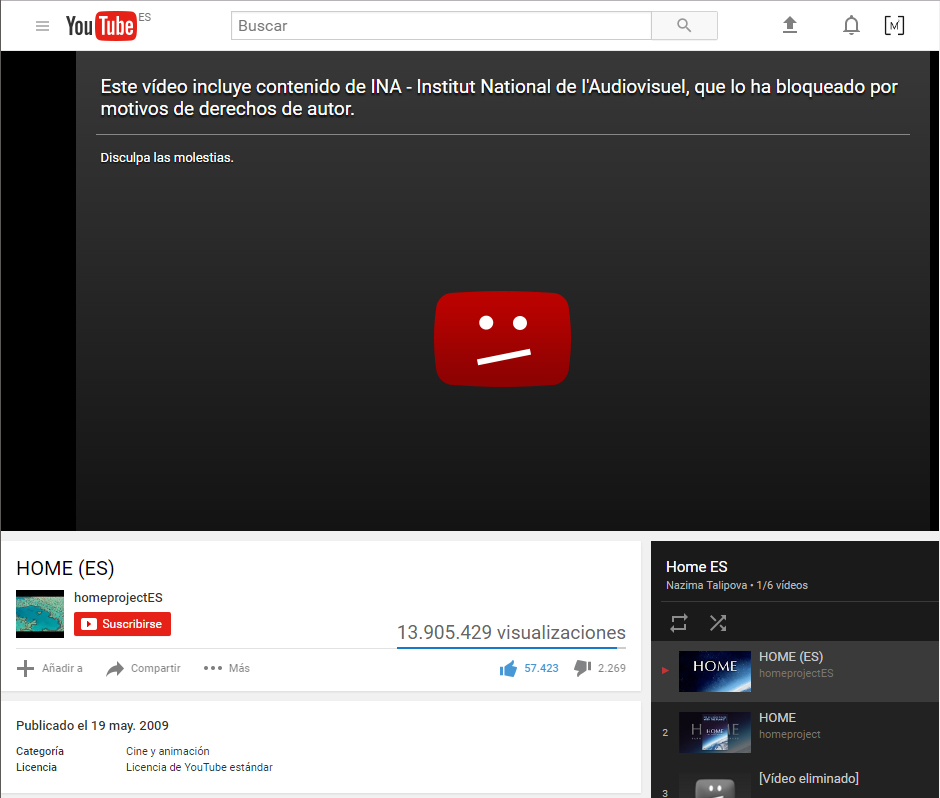Click the 13.905.429 visualizaciones count
Image resolution: width=940 pixels, height=798 pixels.
coord(511,633)
